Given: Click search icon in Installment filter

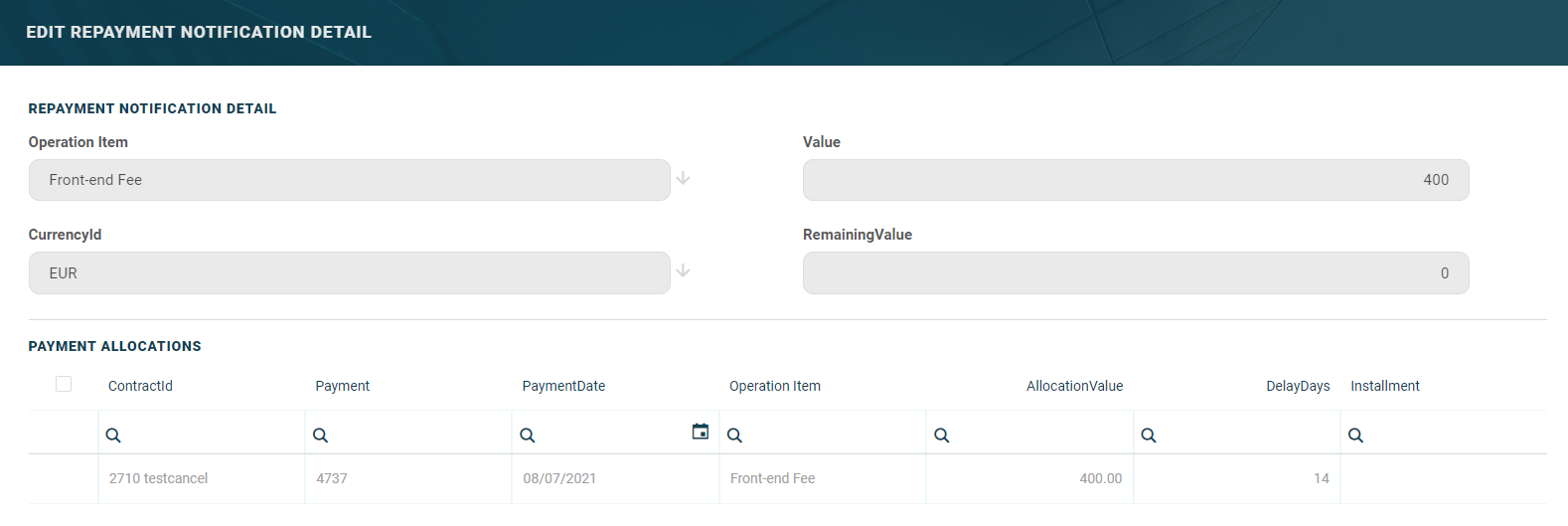Looking at the screenshot, I should tap(1355, 436).
